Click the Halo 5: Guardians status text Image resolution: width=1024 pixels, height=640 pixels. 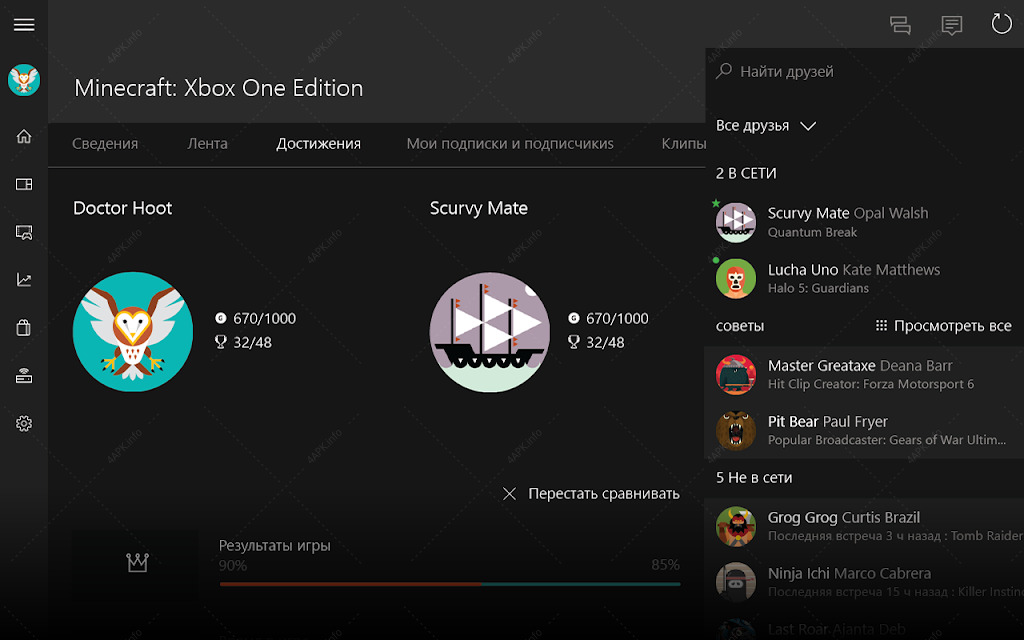coord(818,288)
